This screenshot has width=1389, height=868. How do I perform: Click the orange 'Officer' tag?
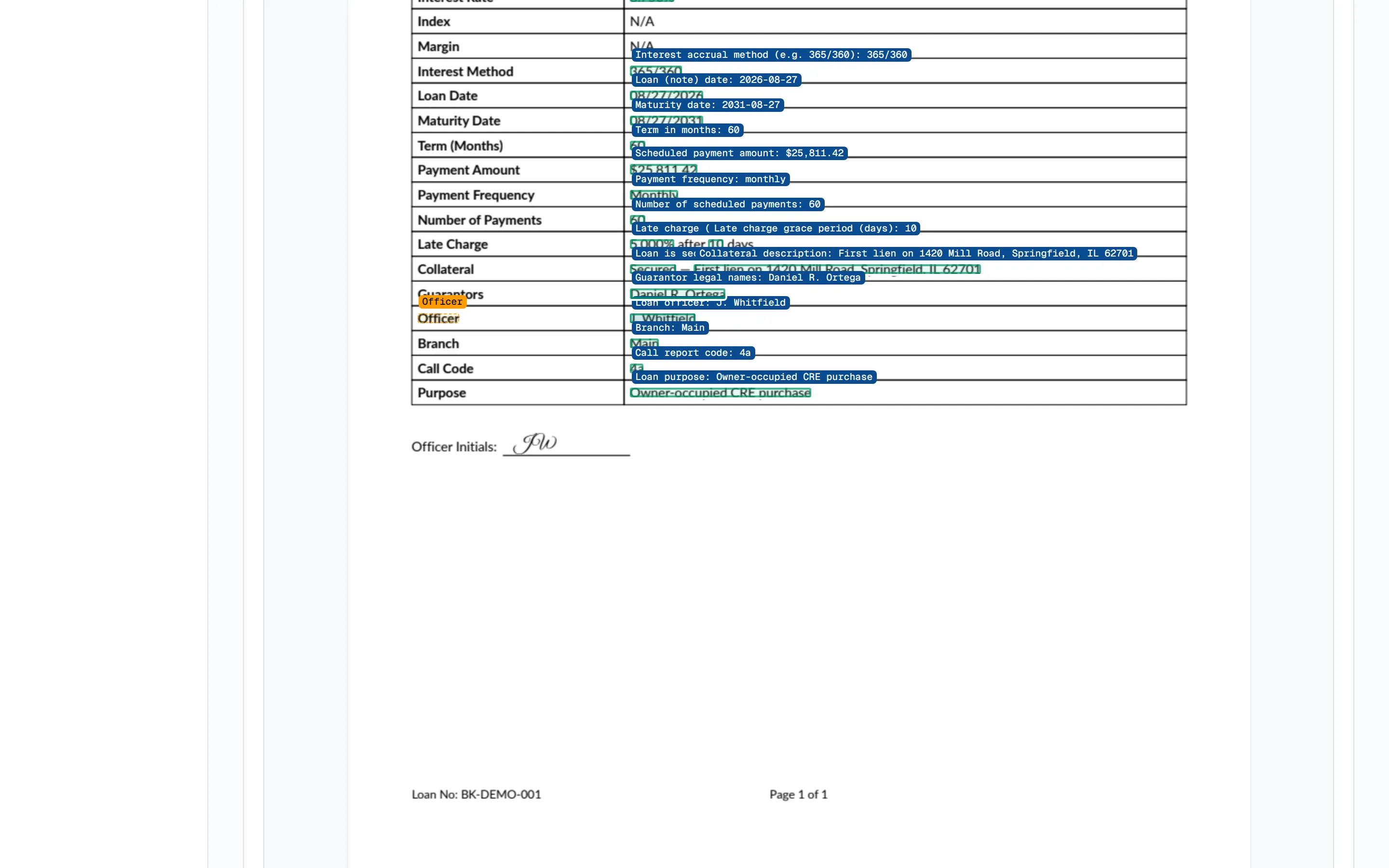pyautogui.click(x=442, y=302)
